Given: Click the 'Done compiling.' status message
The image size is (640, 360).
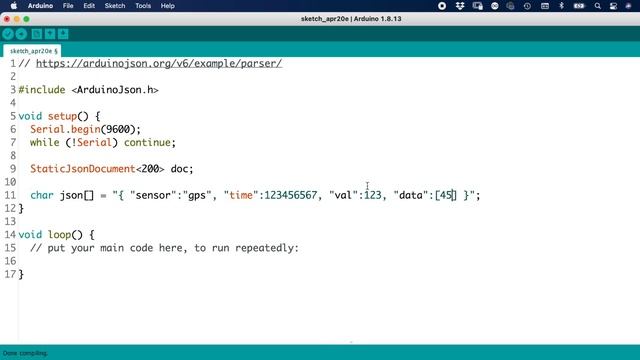Looking at the screenshot, I should (x=25, y=353).
